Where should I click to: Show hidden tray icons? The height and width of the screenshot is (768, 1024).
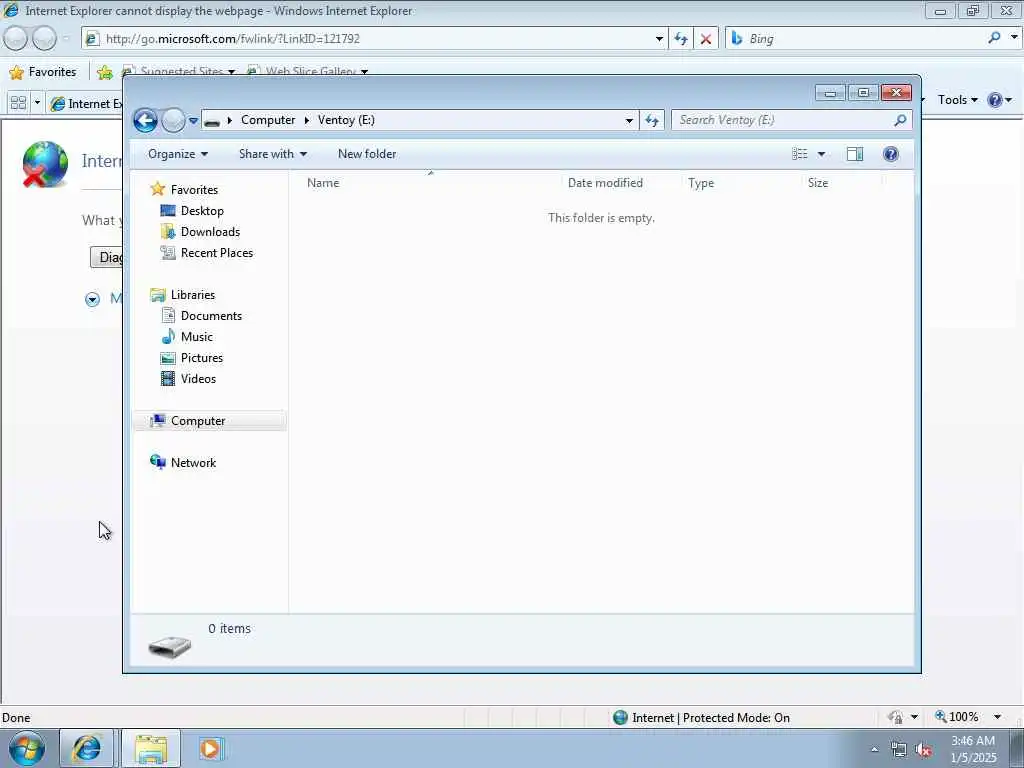pos(874,750)
